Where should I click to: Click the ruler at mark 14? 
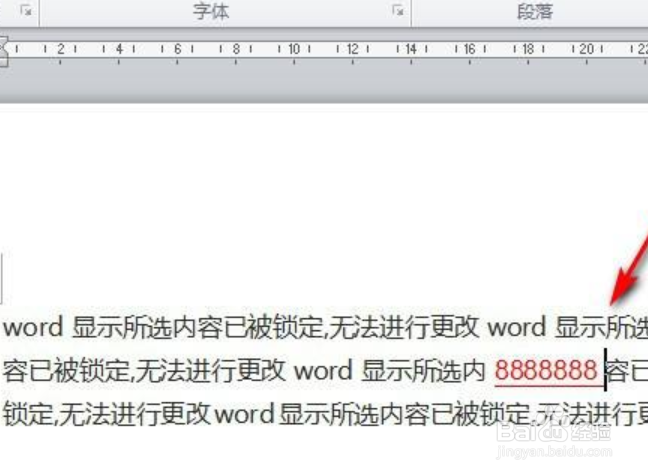pyautogui.click(x=411, y=49)
